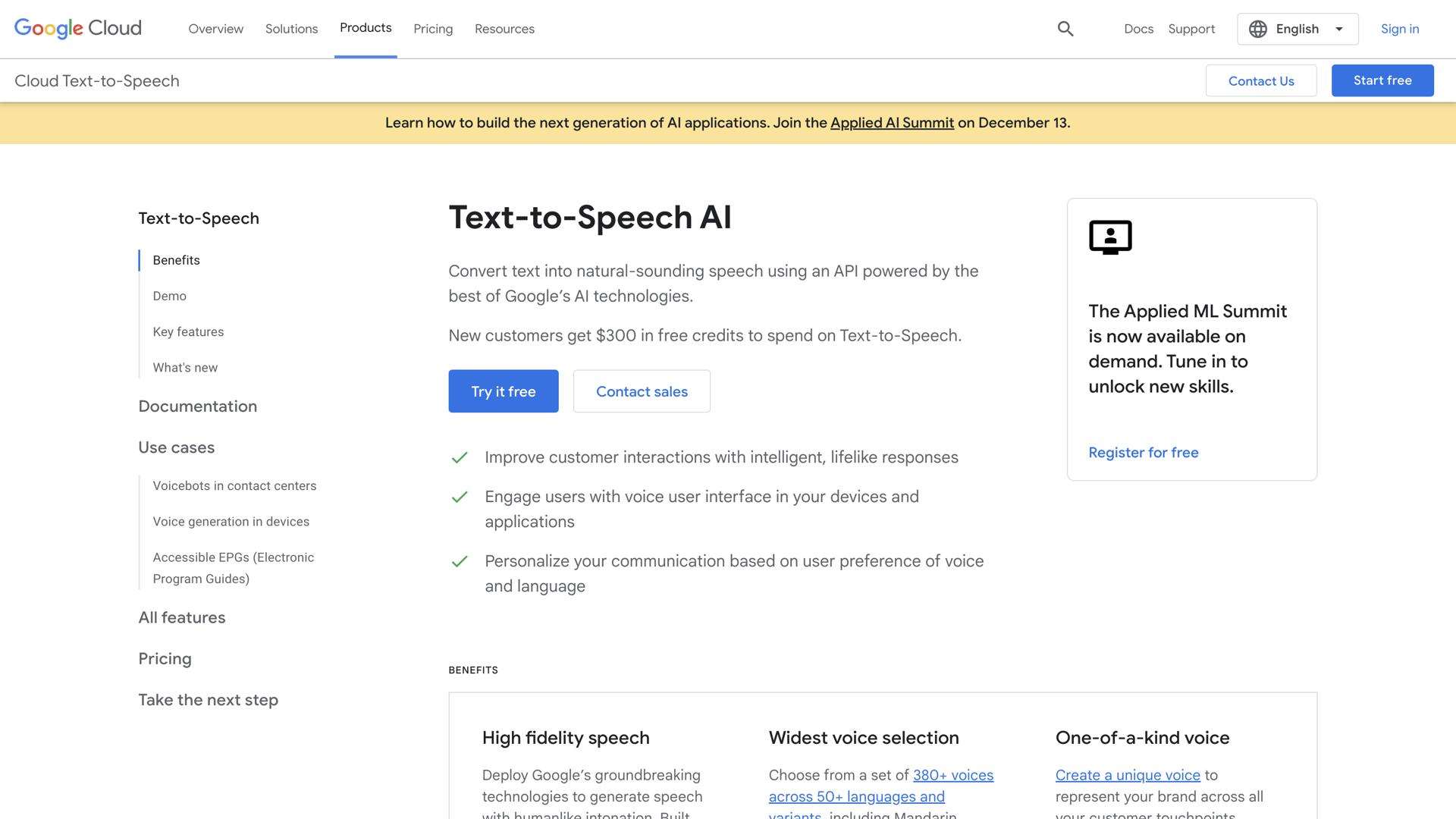Sign in to Google Cloud
The width and height of the screenshot is (1456, 819).
pos(1399,28)
